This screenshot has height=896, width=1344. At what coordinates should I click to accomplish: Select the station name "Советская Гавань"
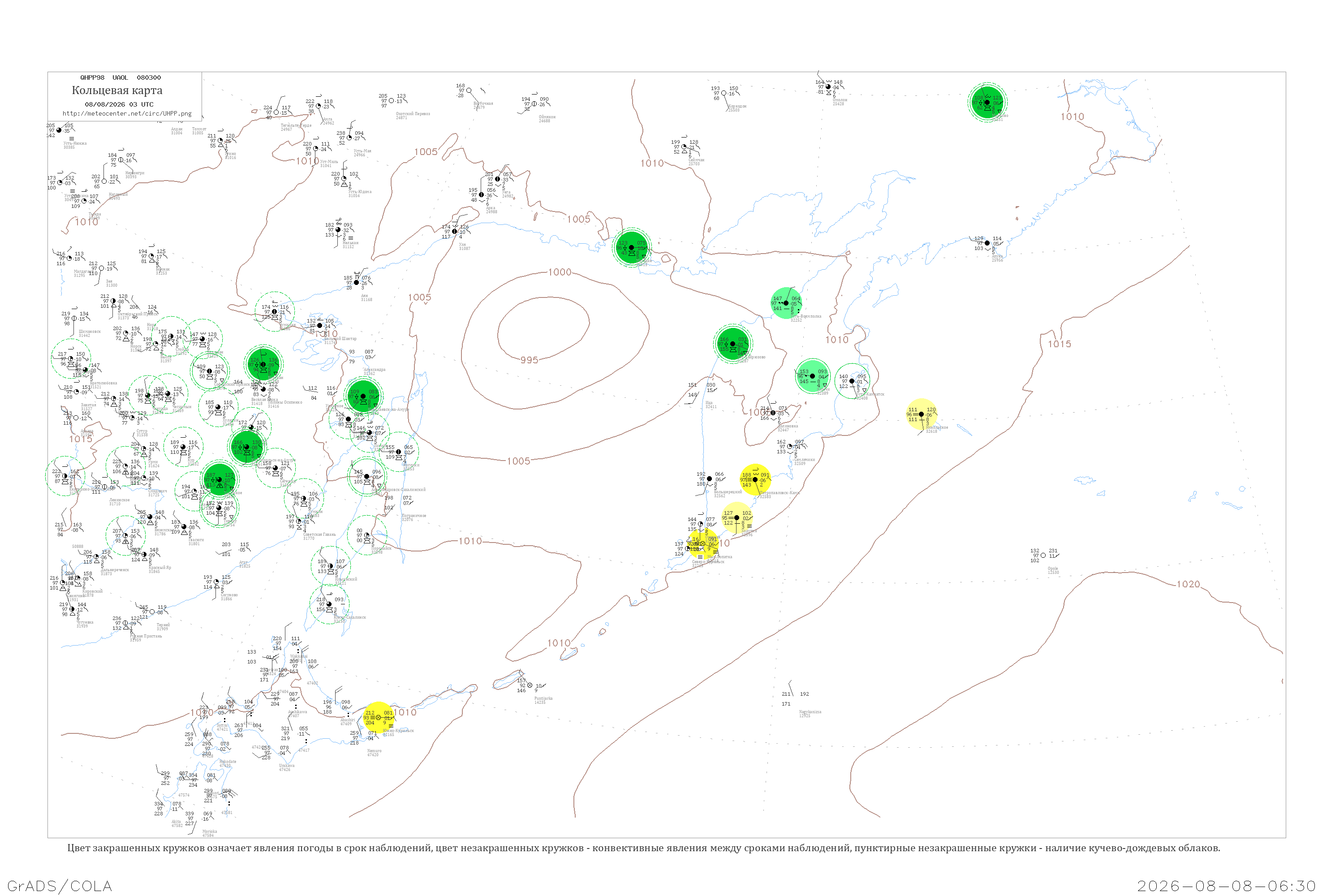tap(319, 534)
